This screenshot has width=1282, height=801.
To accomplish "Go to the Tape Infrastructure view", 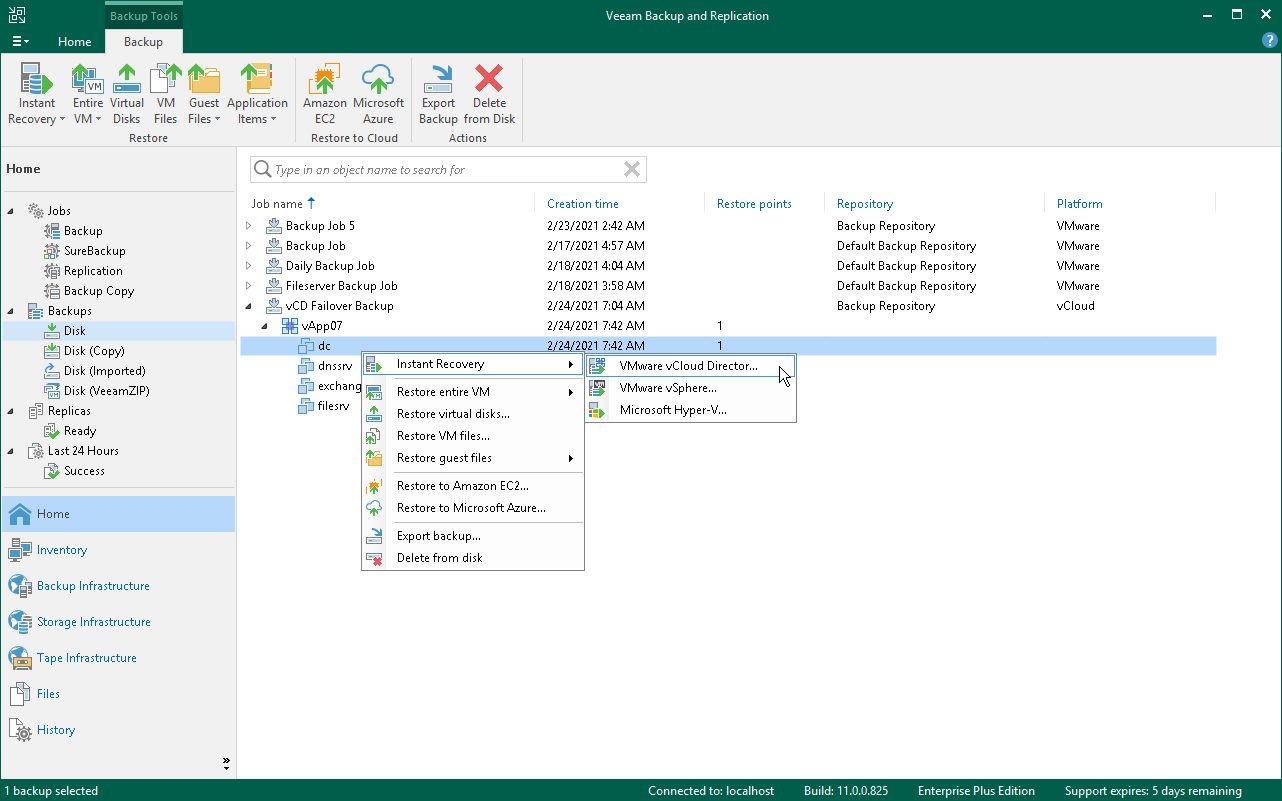I will point(87,658).
